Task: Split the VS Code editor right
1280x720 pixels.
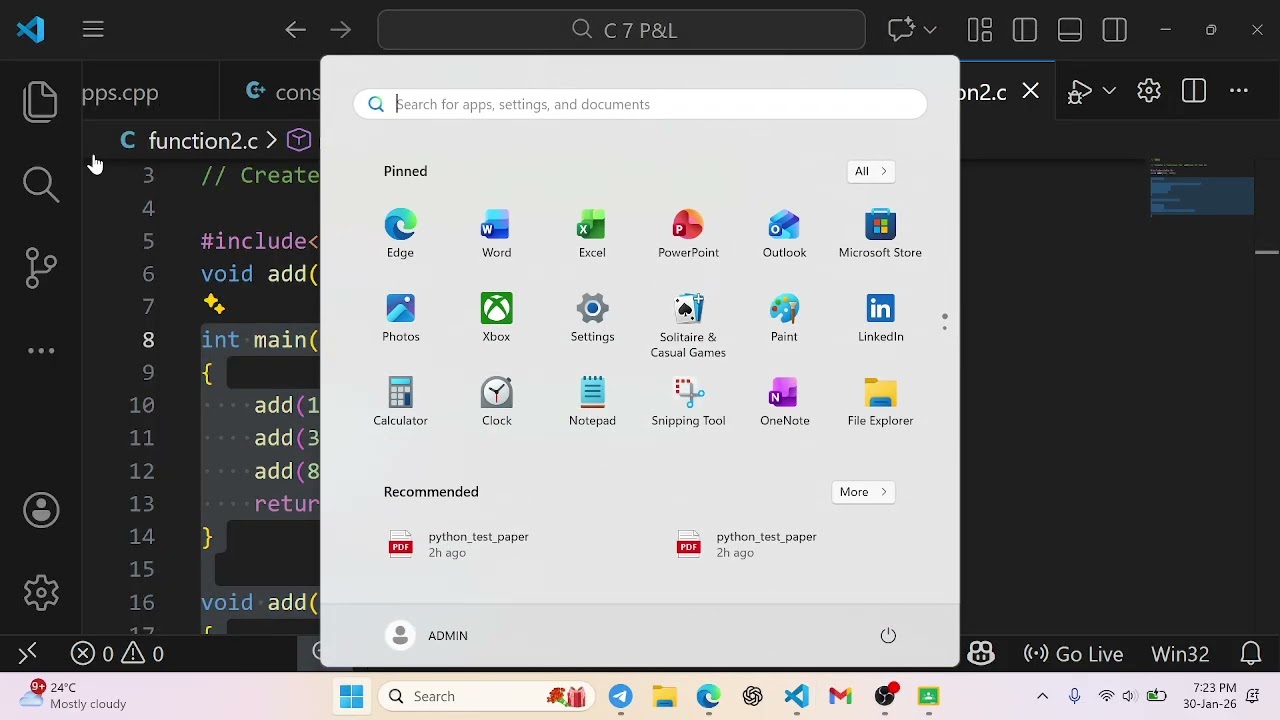Action: (1194, 91)
